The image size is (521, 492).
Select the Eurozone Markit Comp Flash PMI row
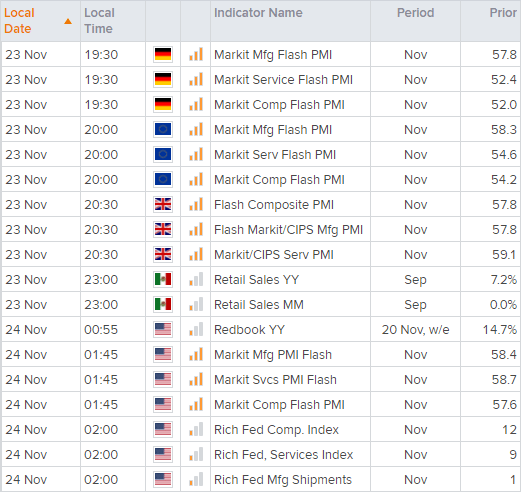click(x=260, y=179)
